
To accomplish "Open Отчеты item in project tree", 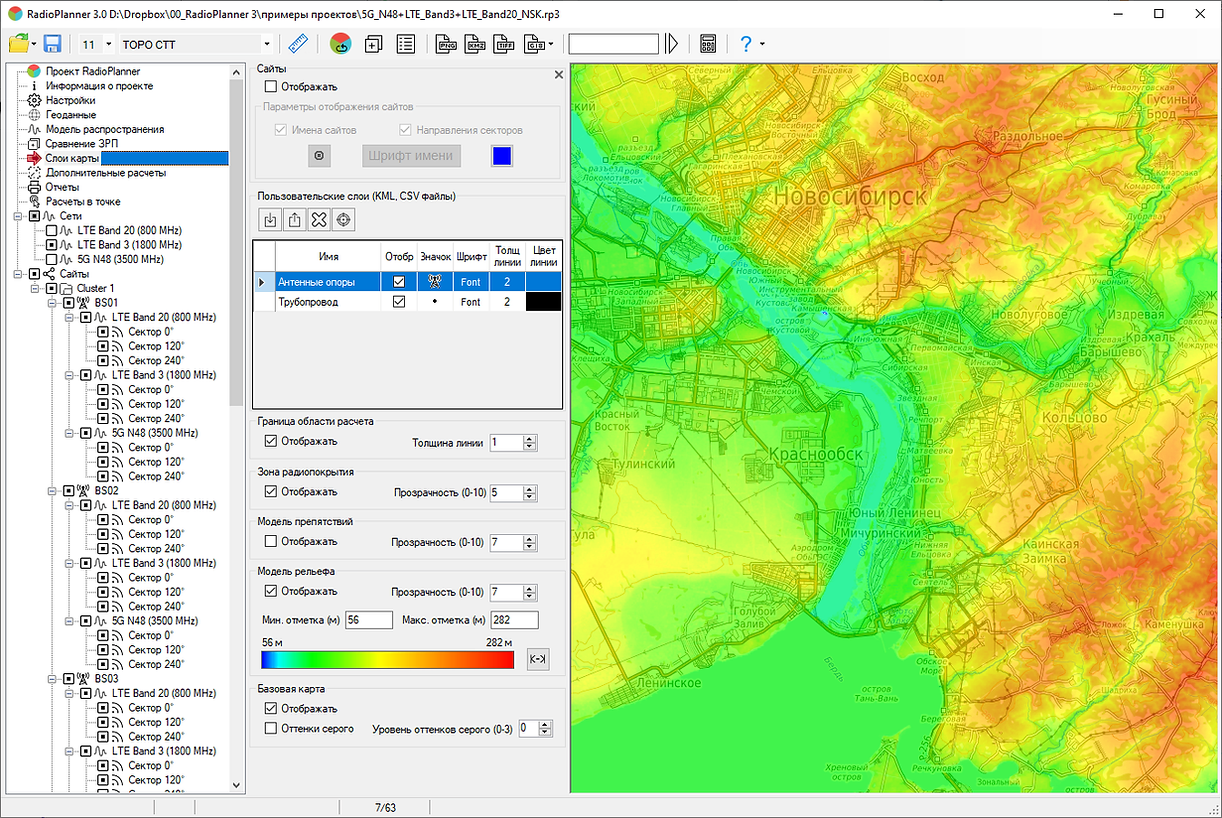I will 62,187.
